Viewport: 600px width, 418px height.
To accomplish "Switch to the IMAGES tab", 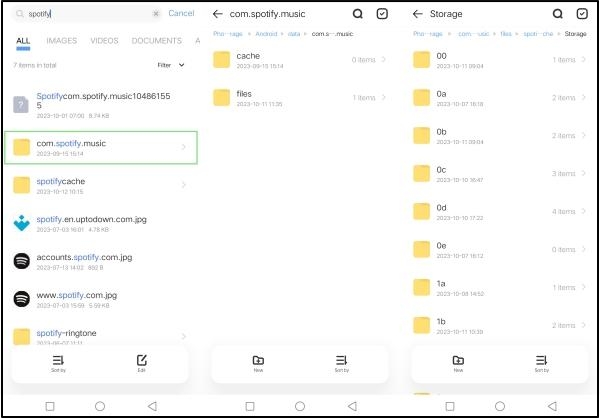I will click(x=62, y=41).
